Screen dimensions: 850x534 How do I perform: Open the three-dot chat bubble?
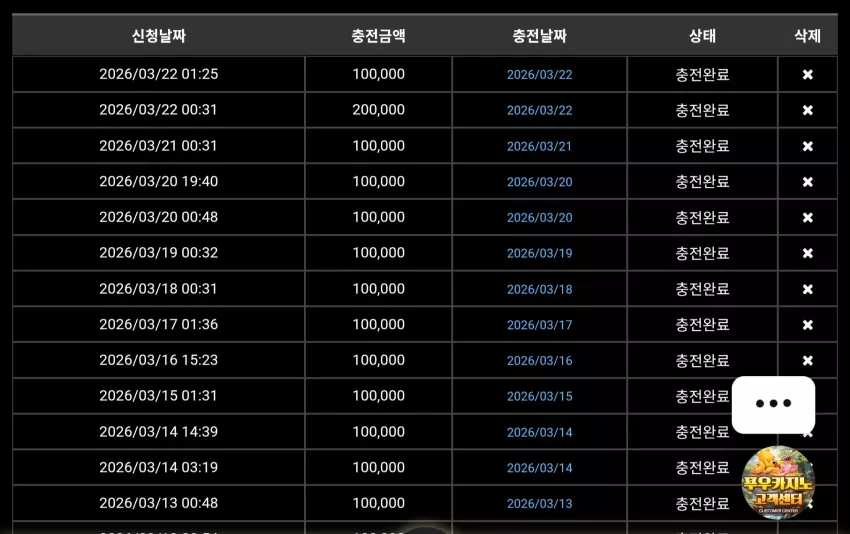(x=774, y=404)
